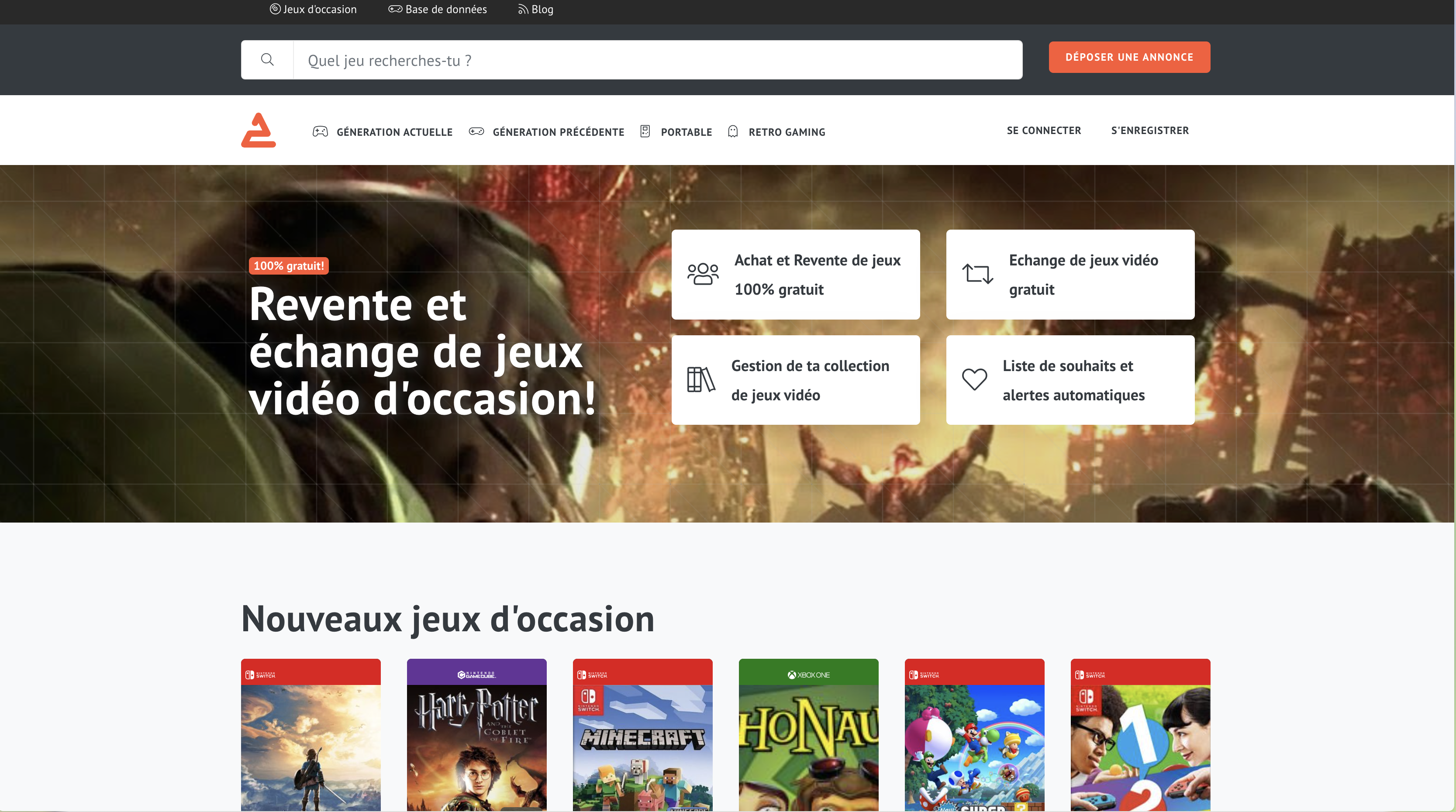Click 'Achat et Revente de jeux 100% gratuit' text

pos(817,275)
